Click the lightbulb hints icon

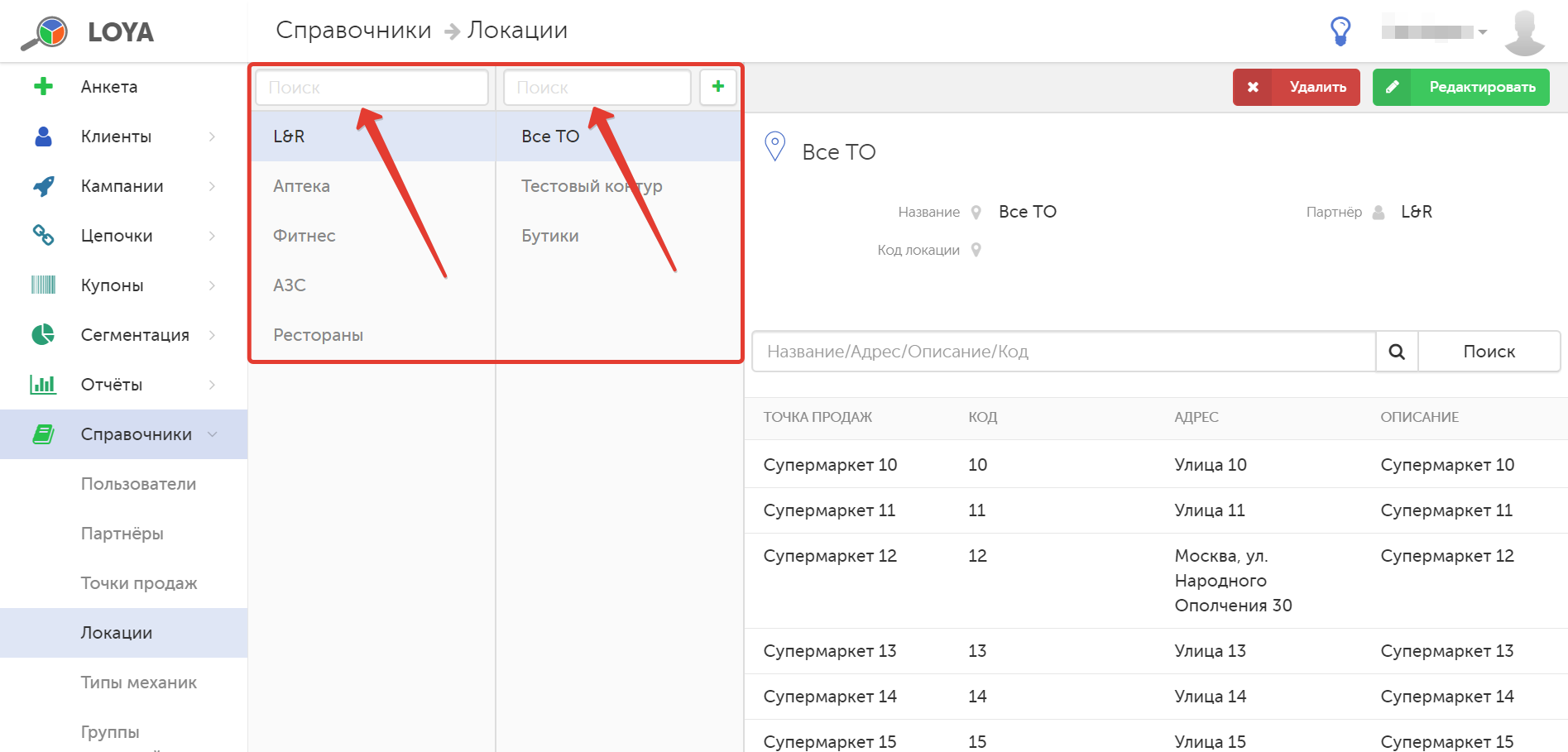pyautogui.click(x=1340, y=31)
